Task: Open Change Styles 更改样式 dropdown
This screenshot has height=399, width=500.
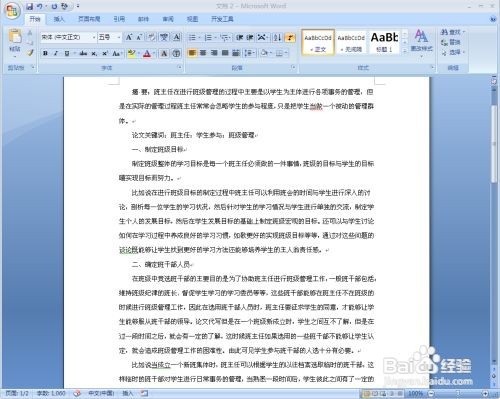Action: click(x=421, y=43)
